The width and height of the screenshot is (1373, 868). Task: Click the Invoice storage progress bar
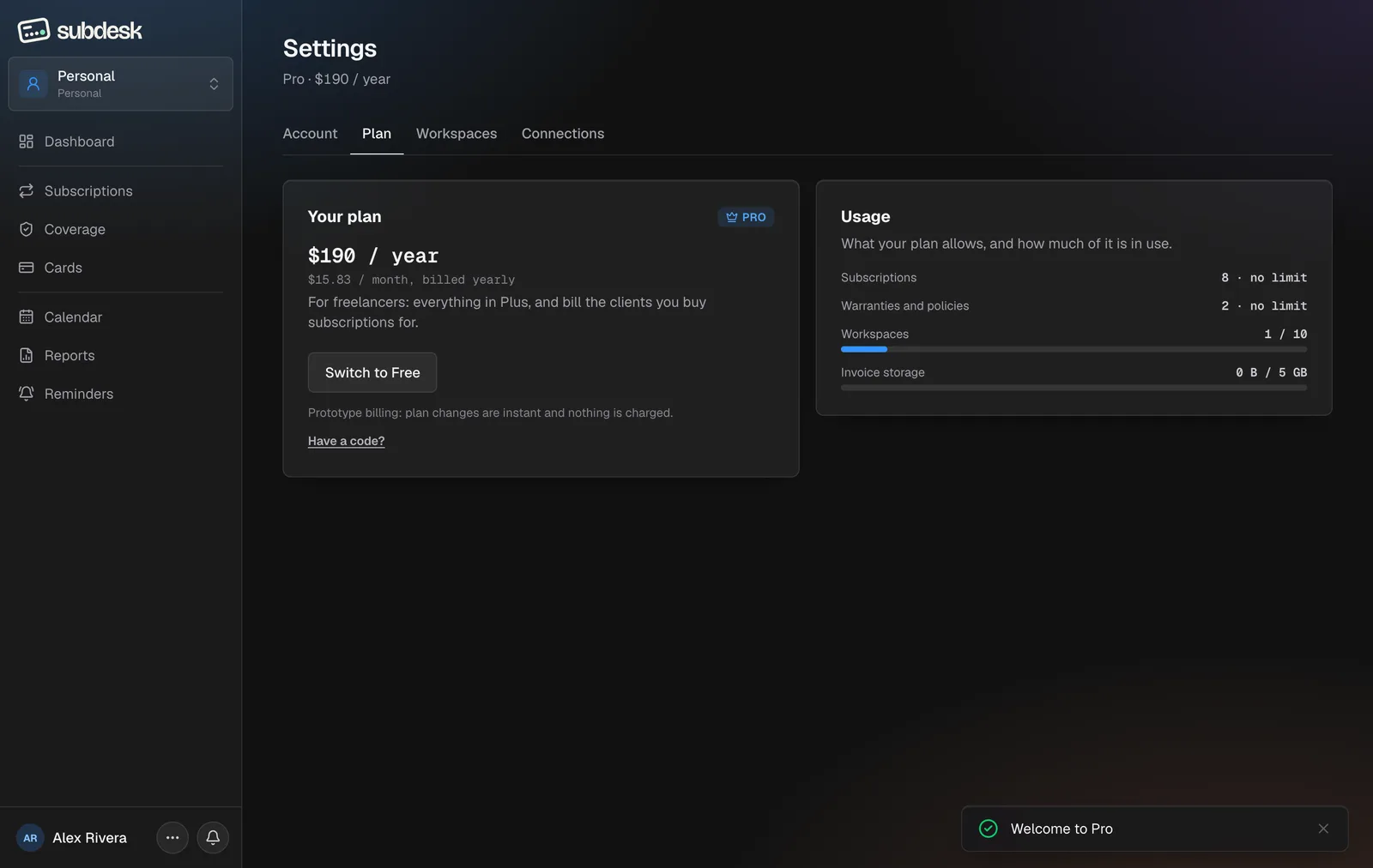(1074, 388)
